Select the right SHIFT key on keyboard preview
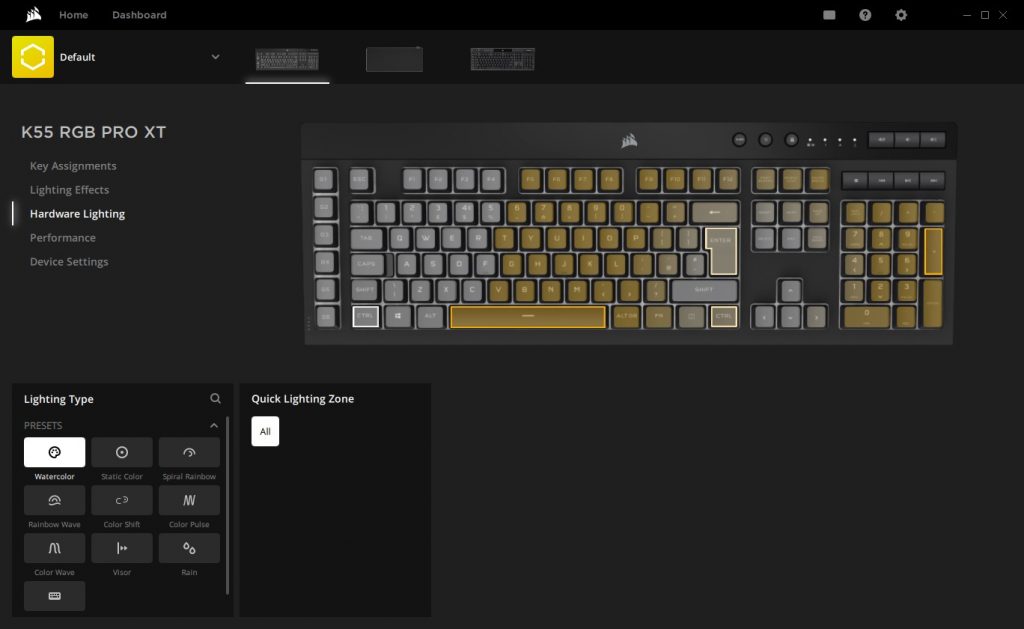 [704, 290]
